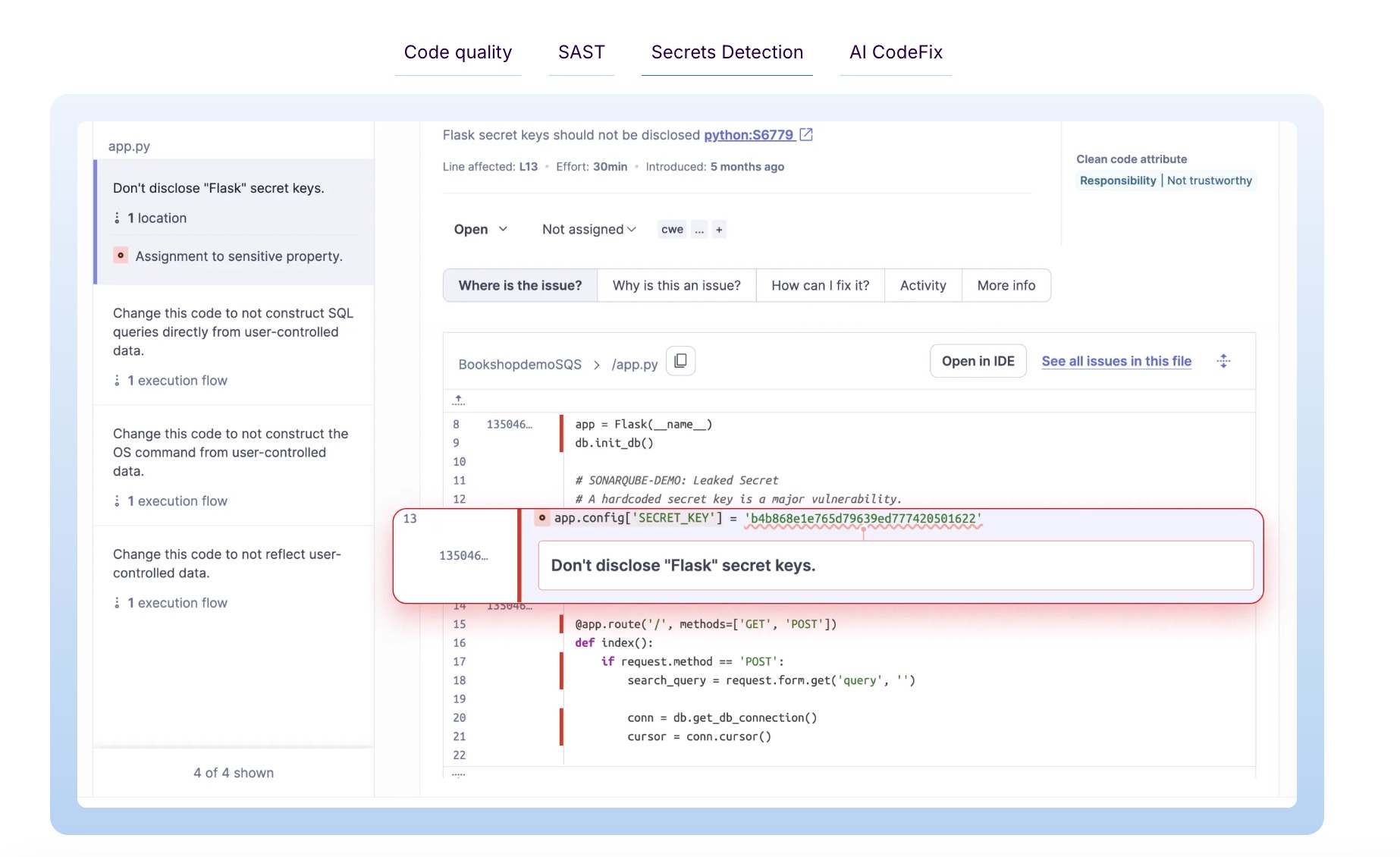Open the python:S6779 rule link
The height and width of the screenshot is (857, 1400).
click(748, 135)
